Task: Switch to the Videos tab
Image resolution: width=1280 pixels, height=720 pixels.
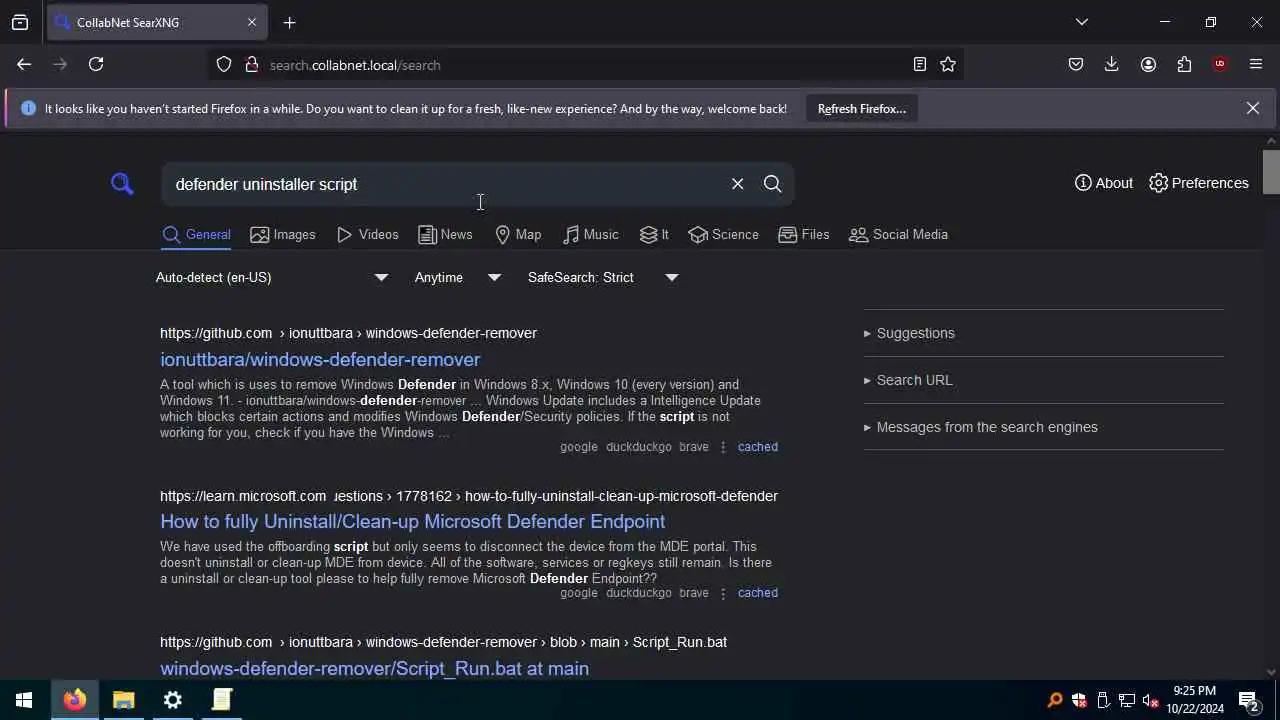Action: [368, 235]
